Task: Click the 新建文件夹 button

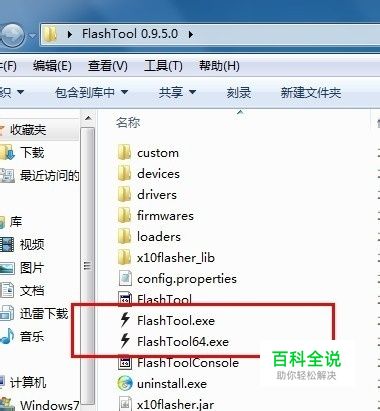Action: click(311, 92)
